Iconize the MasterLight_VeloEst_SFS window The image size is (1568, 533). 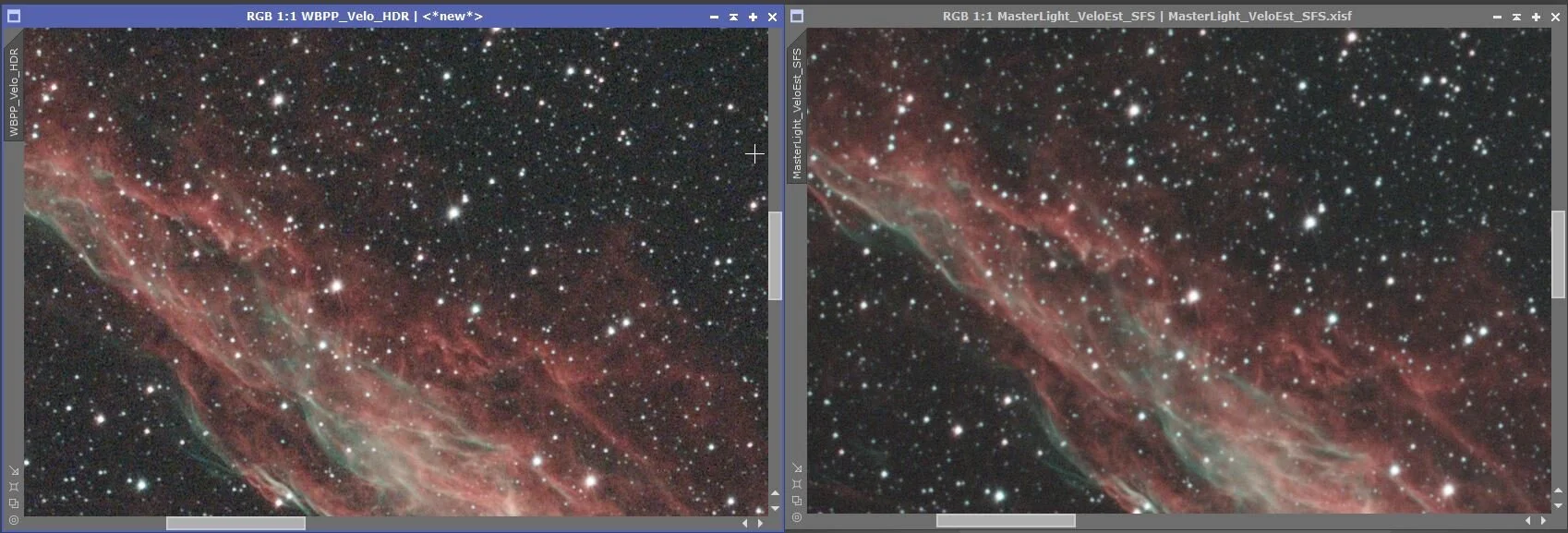pos(1497,17)
